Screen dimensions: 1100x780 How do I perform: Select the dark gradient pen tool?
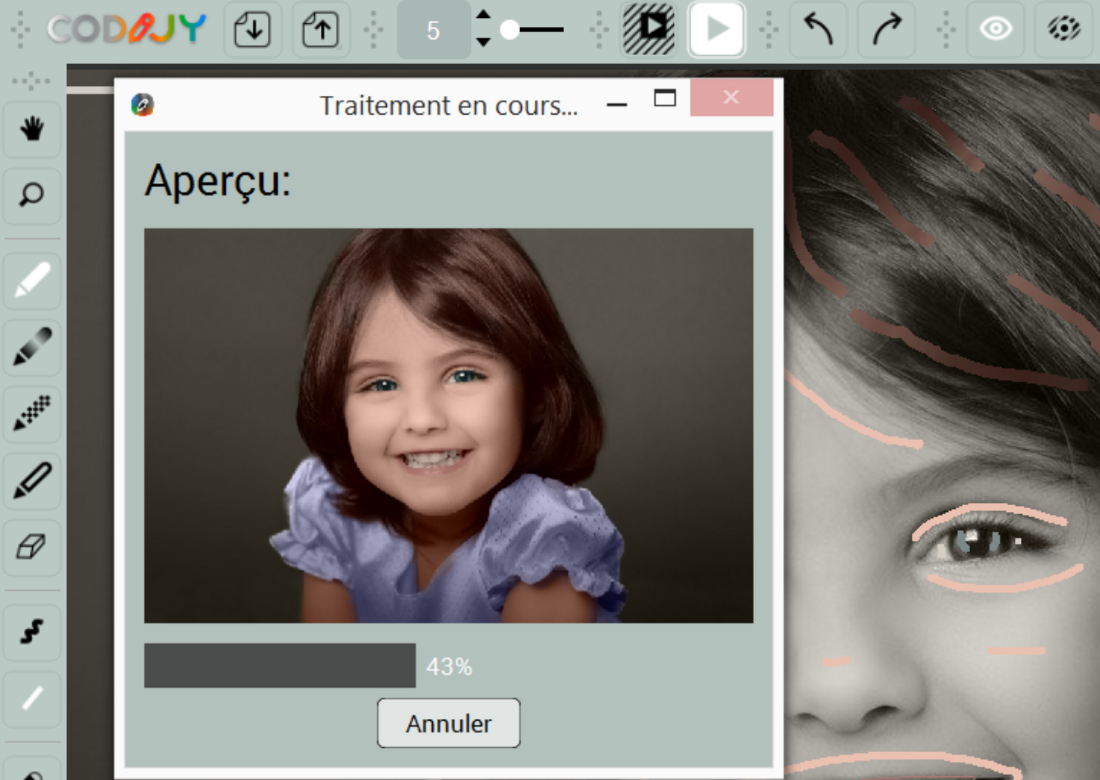[32, 347]
